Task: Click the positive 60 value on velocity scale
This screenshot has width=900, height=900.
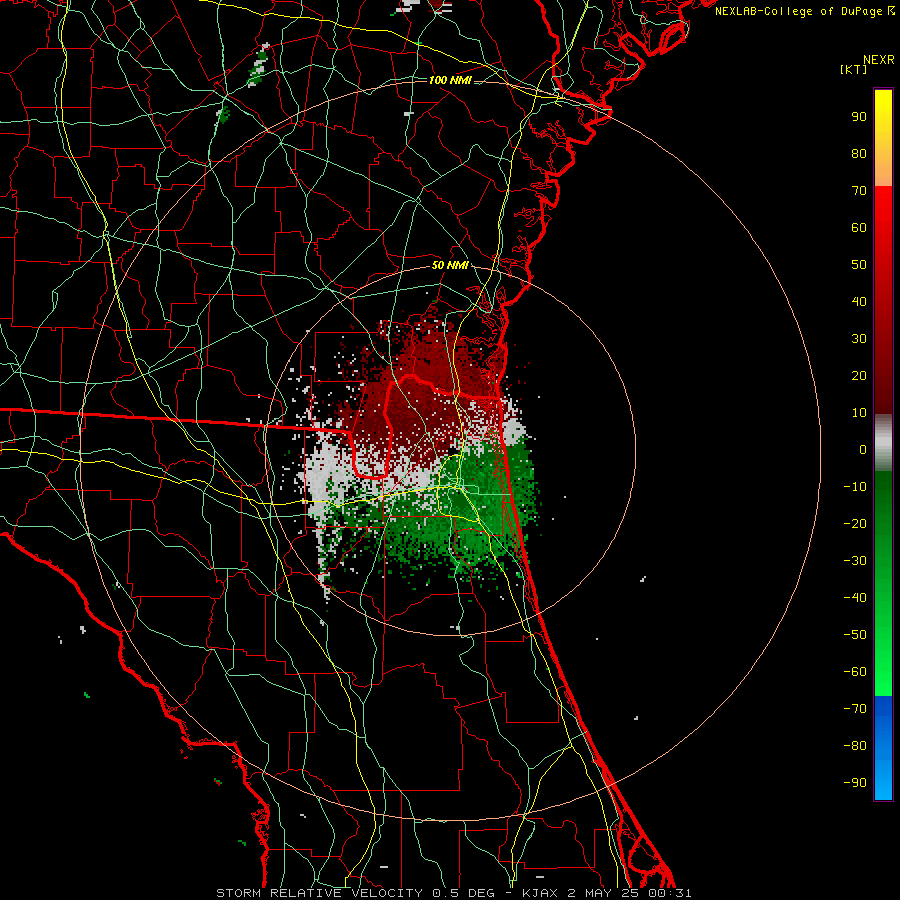Action: 859,227
